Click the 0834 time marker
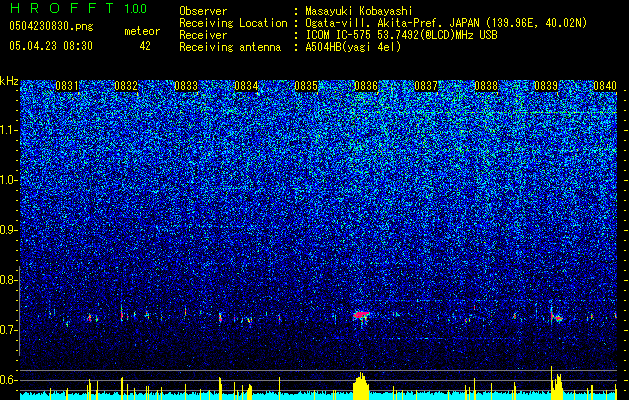 pos(246,86)
